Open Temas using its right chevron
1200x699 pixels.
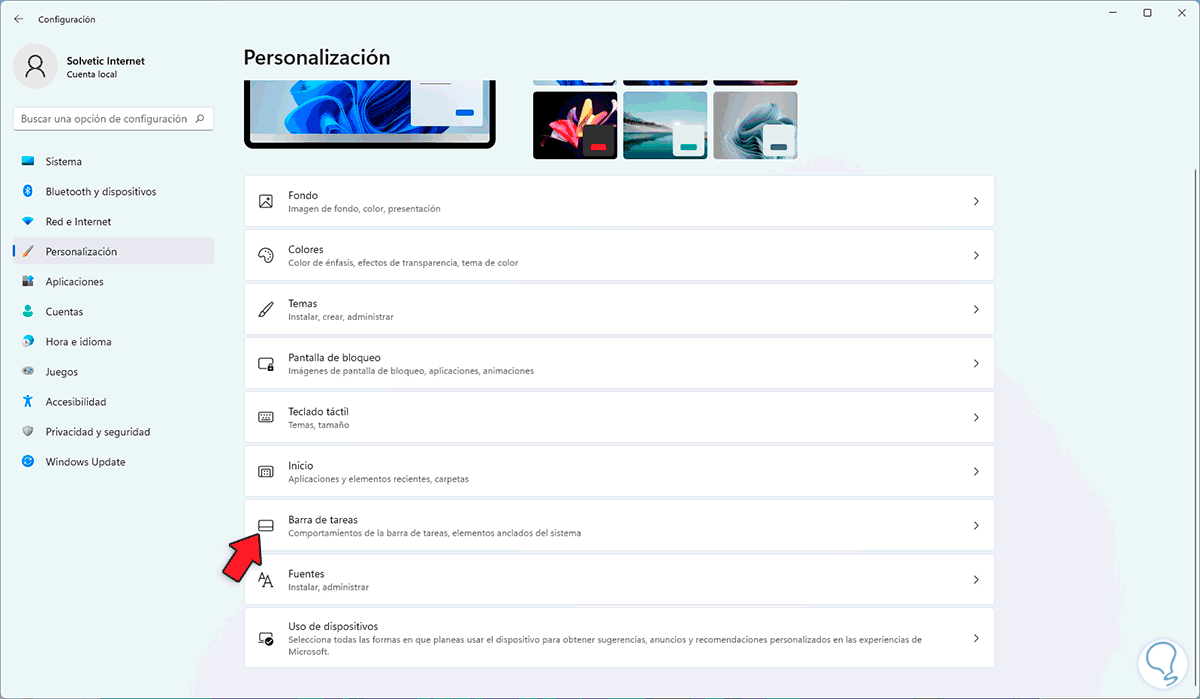click(x=976, y=309)
